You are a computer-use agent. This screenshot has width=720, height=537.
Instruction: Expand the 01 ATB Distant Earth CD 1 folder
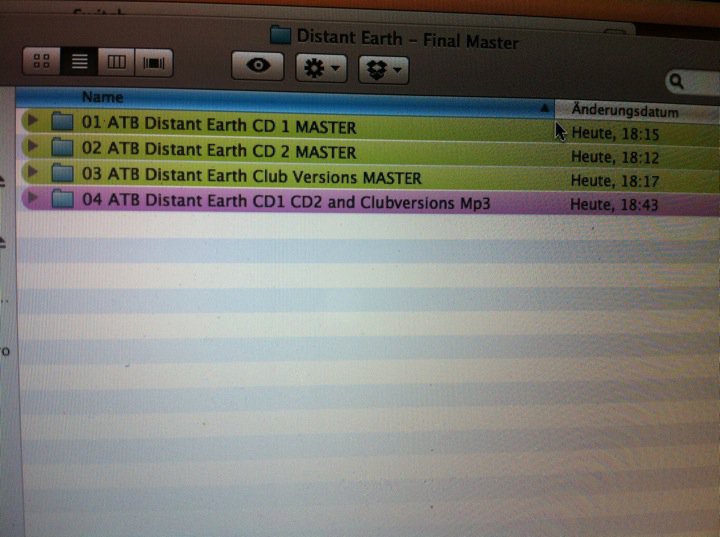(33, 121)
